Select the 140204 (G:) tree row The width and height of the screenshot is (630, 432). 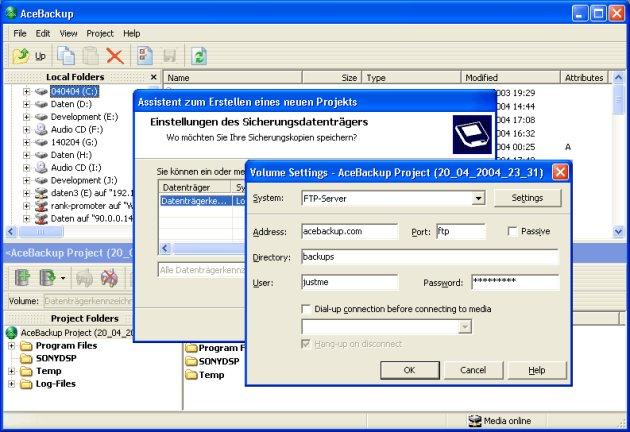(x=74, y=142)
